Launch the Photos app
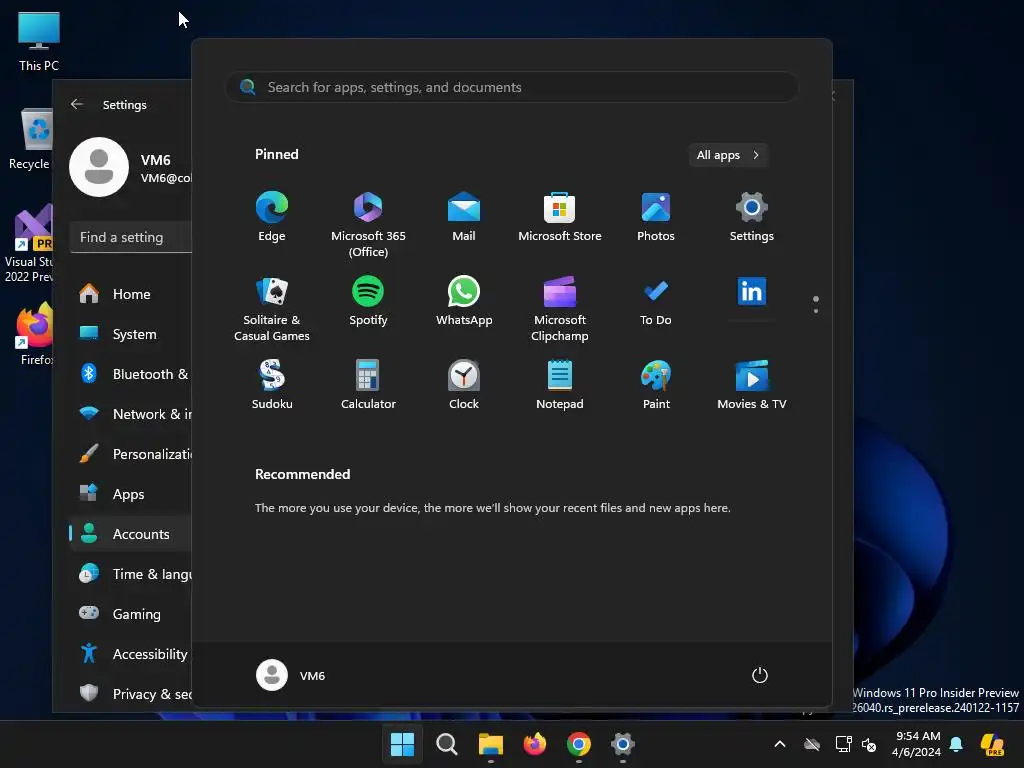This screenshot has height=768, width=1024. click(656, 217)
